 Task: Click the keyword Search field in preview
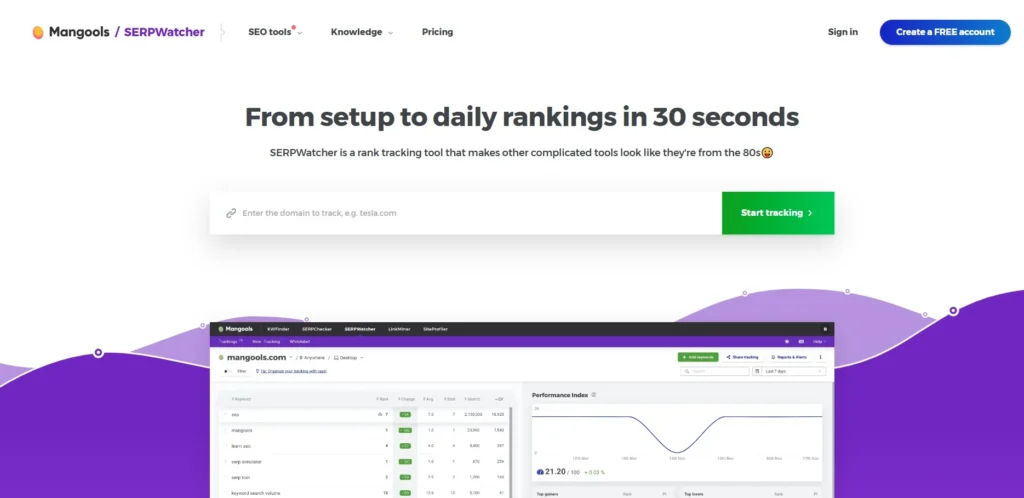(714, 371)
